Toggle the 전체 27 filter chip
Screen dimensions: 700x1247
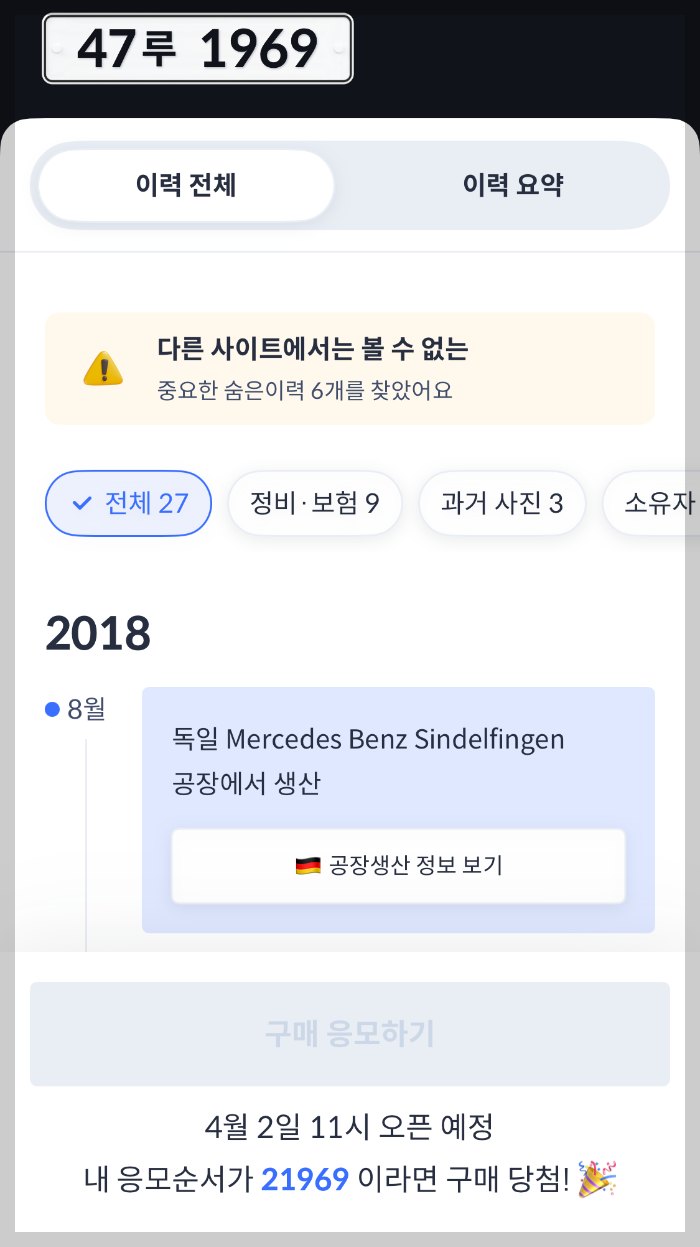point(128,503)
